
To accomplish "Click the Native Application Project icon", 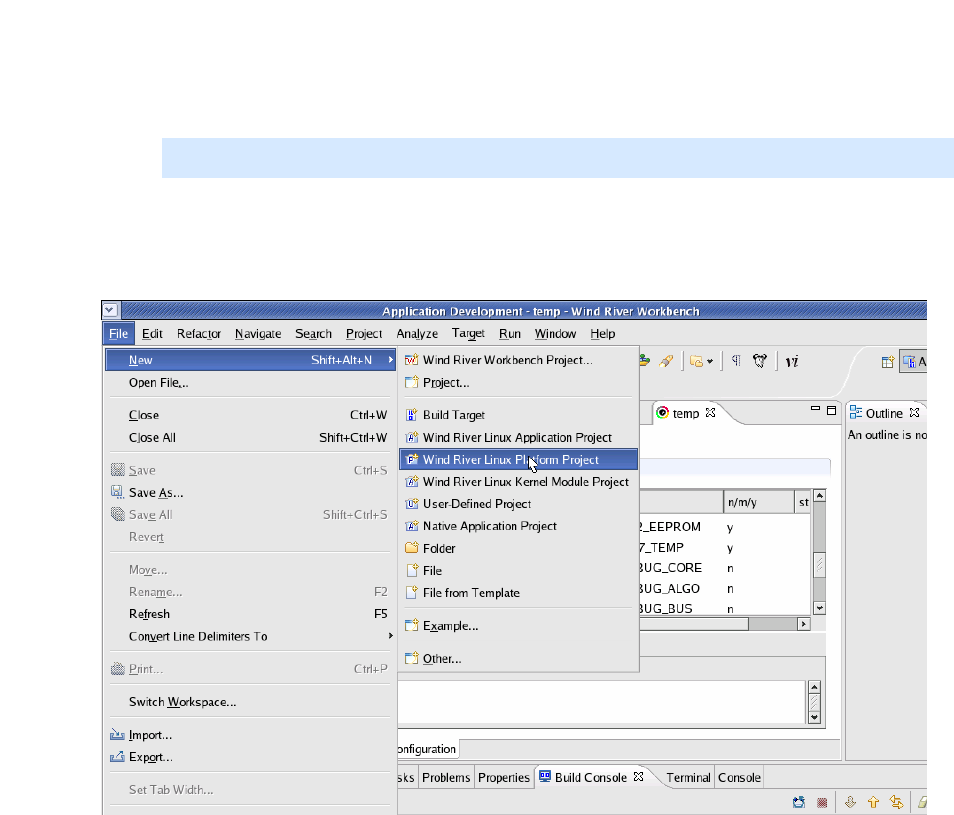I will (412, 525).
